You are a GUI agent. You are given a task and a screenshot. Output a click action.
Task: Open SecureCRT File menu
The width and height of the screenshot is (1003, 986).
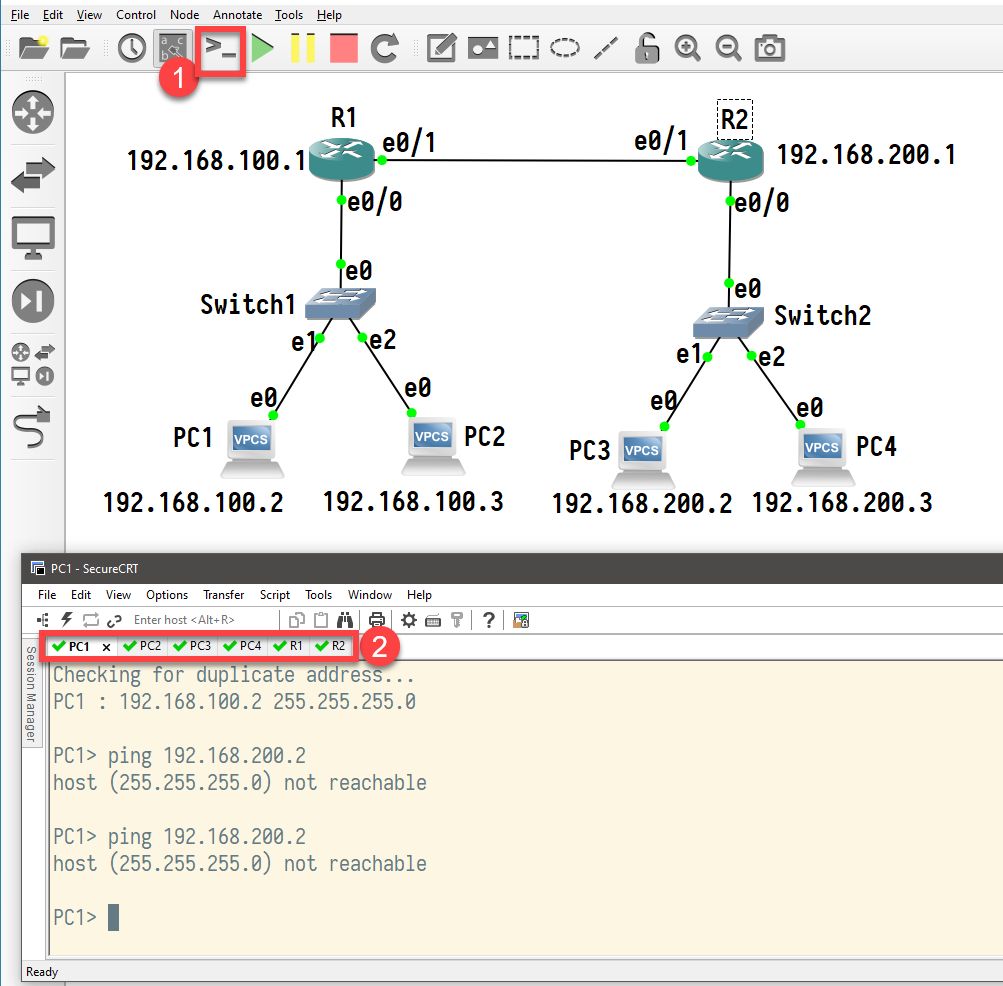coord(47,594)
